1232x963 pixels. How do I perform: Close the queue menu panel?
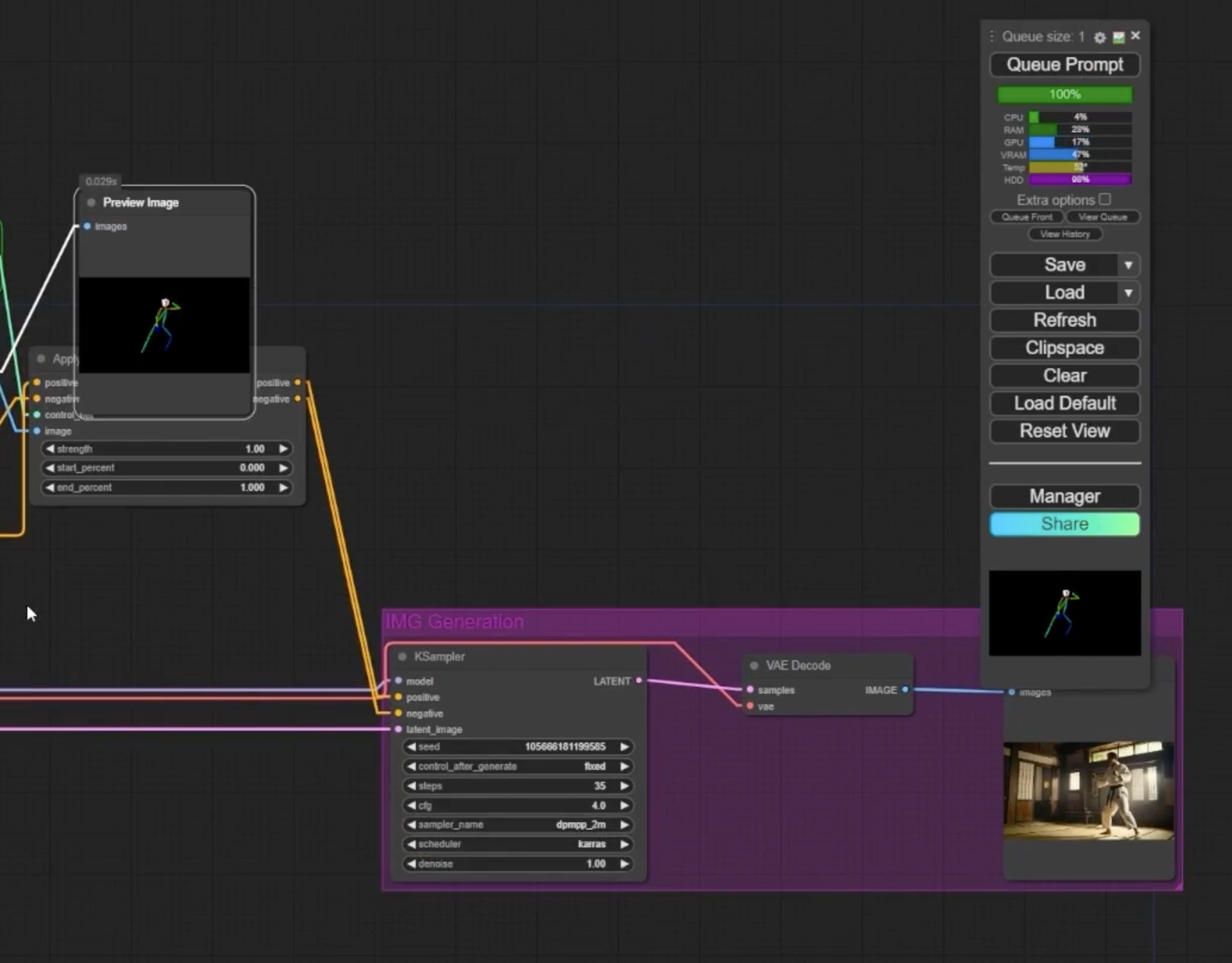point(1135,36)
